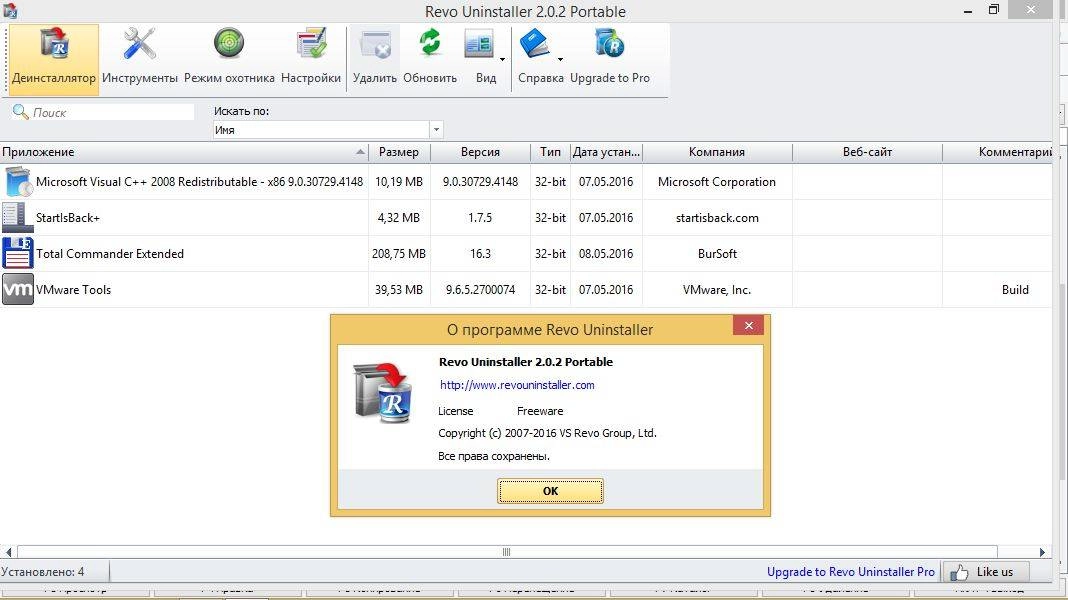
Task: Click the Удалить uninstall button
Action: 375,59
